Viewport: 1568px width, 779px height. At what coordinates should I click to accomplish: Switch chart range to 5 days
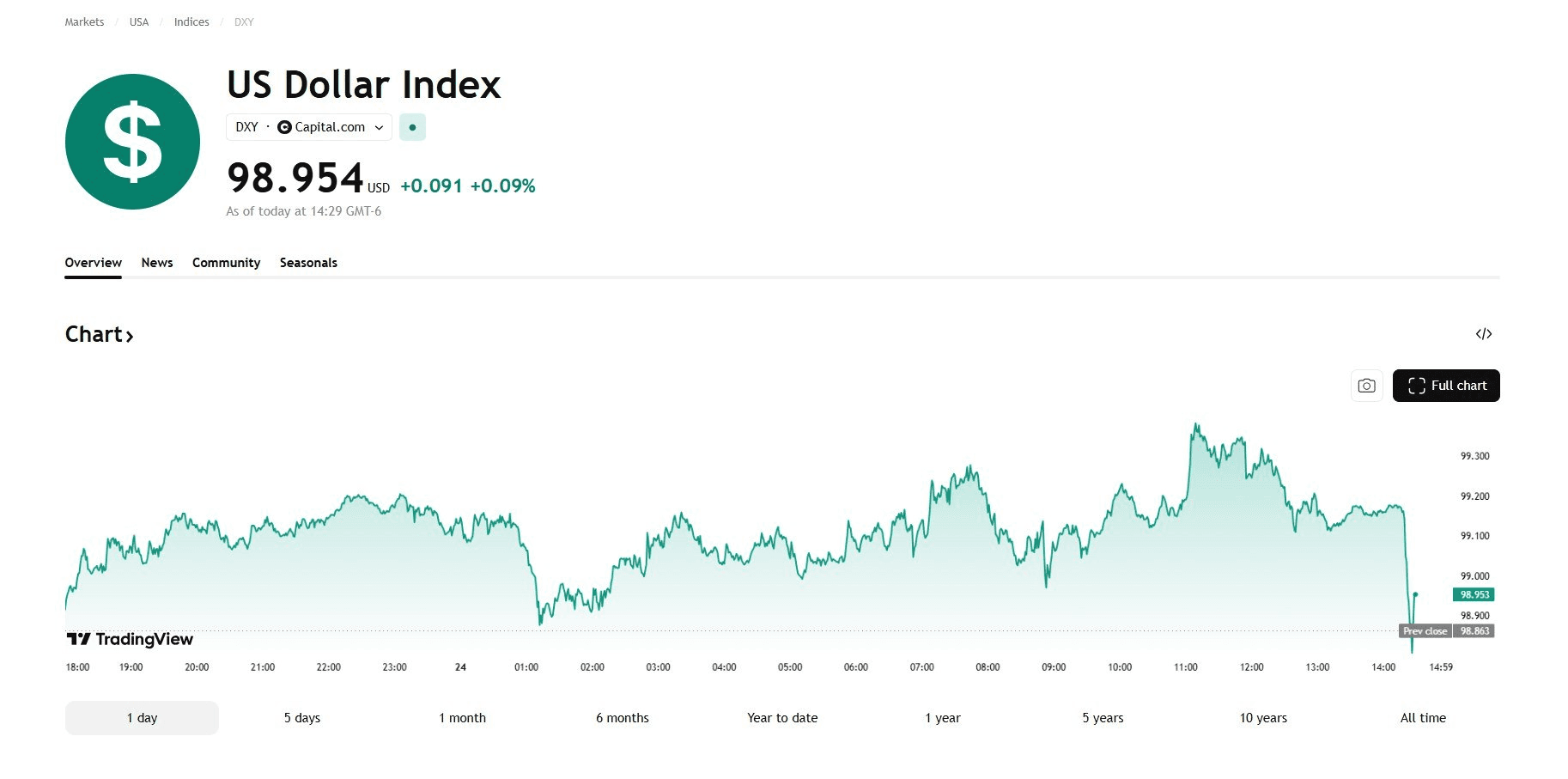(x=302, y=718)
